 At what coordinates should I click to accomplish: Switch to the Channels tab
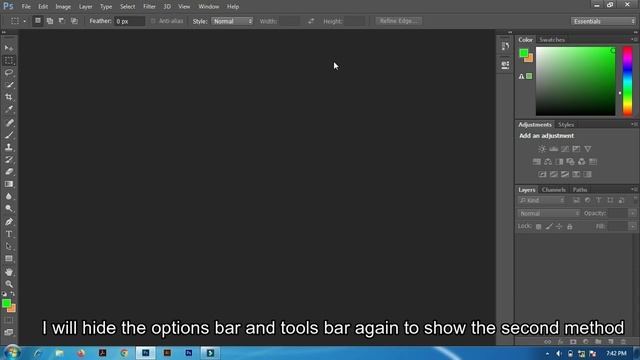coord(553,190)
